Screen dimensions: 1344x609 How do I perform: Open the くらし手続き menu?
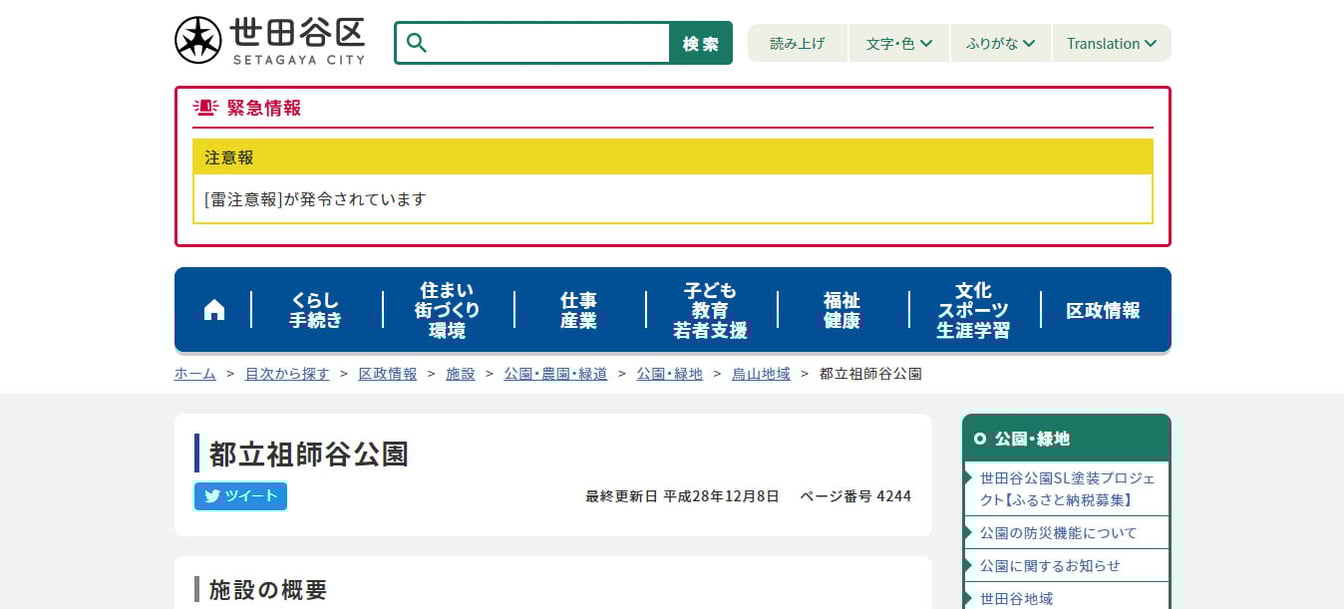(316, 310)
